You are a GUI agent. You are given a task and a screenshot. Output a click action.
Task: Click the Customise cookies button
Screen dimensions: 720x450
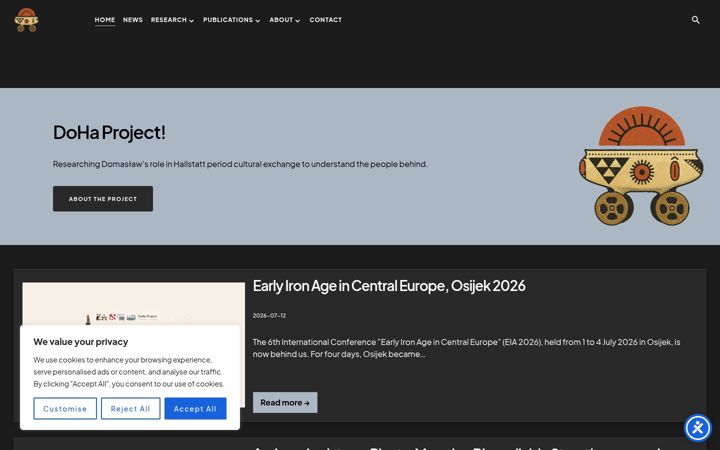pos(65,408)
